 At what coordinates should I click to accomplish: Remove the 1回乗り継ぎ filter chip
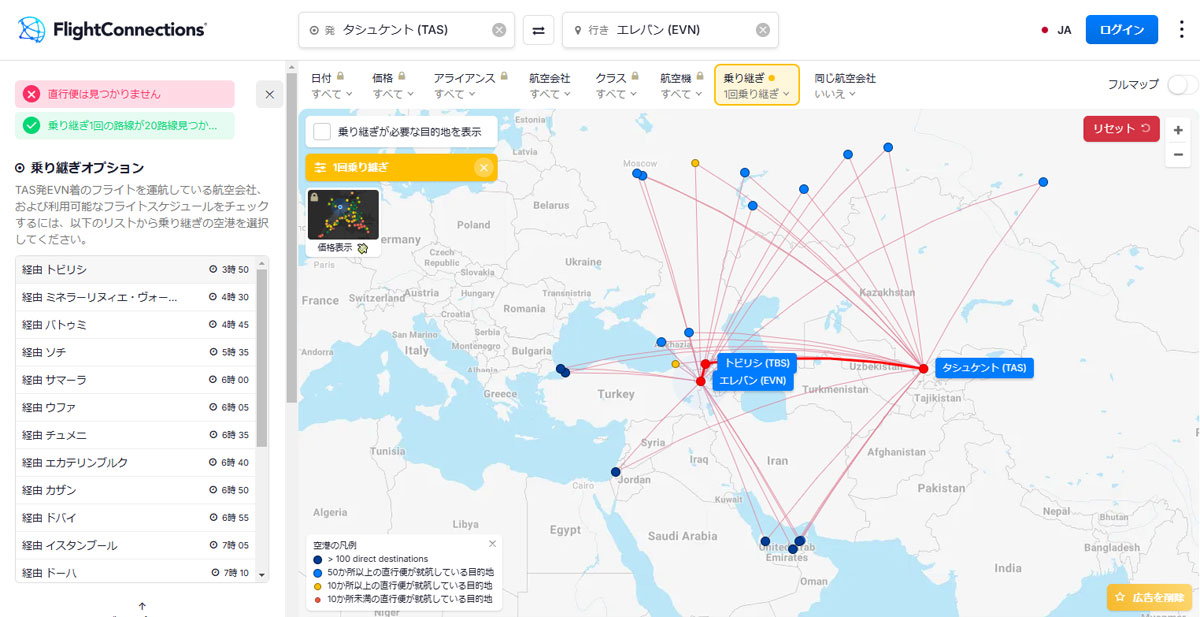pyautogui.click(x=484, y=167)
